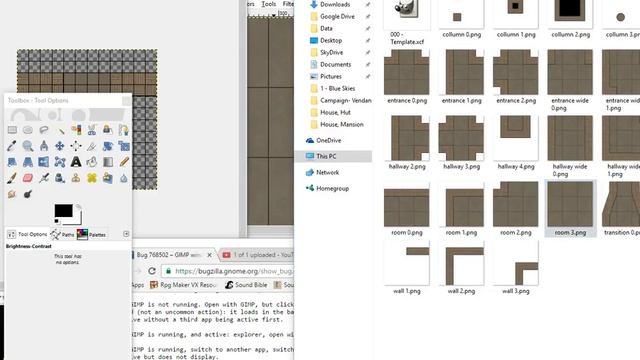
Task: Close the Bug 768502 browser tab
Action: (x=209, y=255)
